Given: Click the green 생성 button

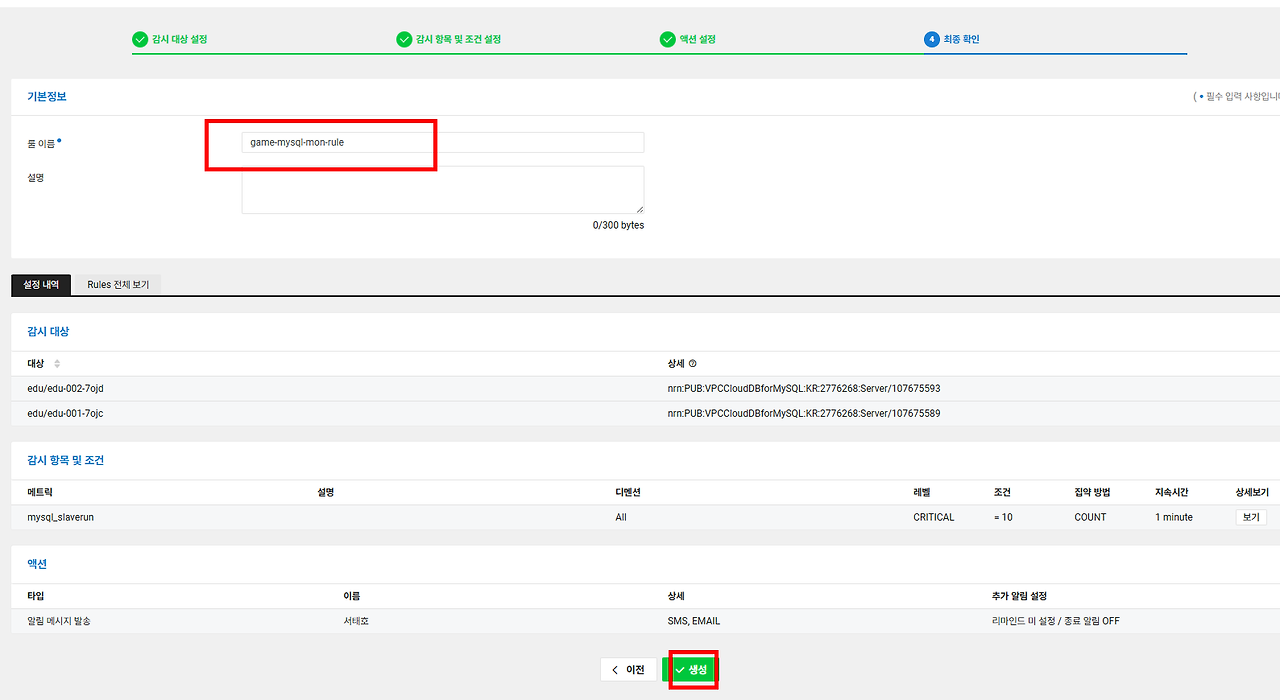Looking at the screenshot, I should [691, 670].
